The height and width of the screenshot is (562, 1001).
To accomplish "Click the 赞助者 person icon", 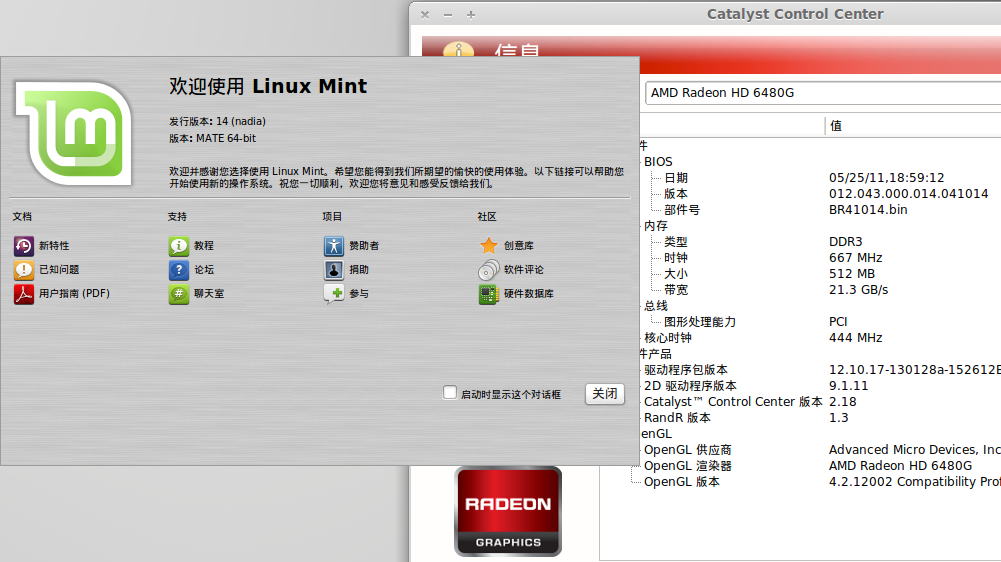I will [334, 246].
